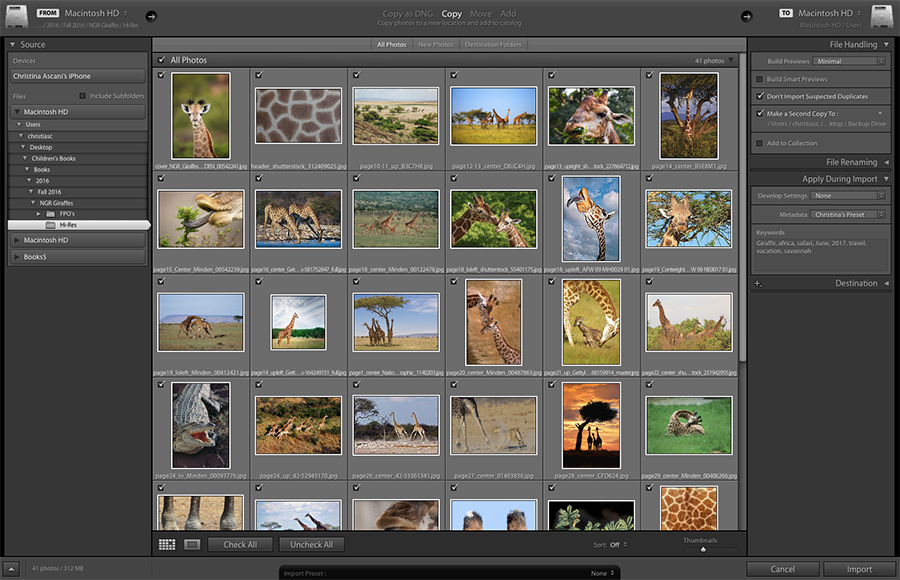Toggle the All Photos checkbox

pos(162,60)
